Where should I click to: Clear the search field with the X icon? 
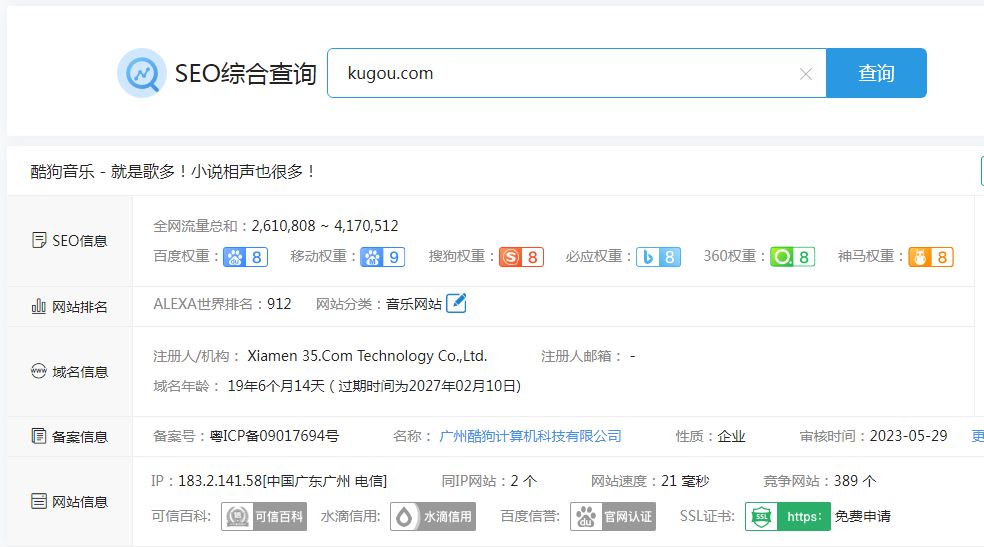pos(806,74)
